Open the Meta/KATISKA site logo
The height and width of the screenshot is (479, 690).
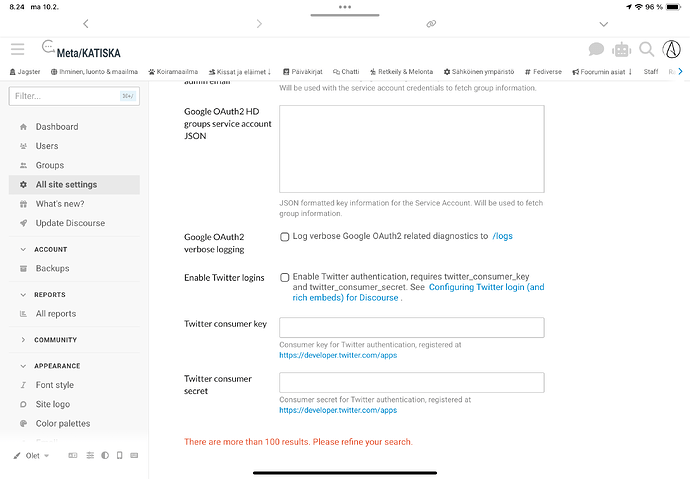tap(81, 50)
